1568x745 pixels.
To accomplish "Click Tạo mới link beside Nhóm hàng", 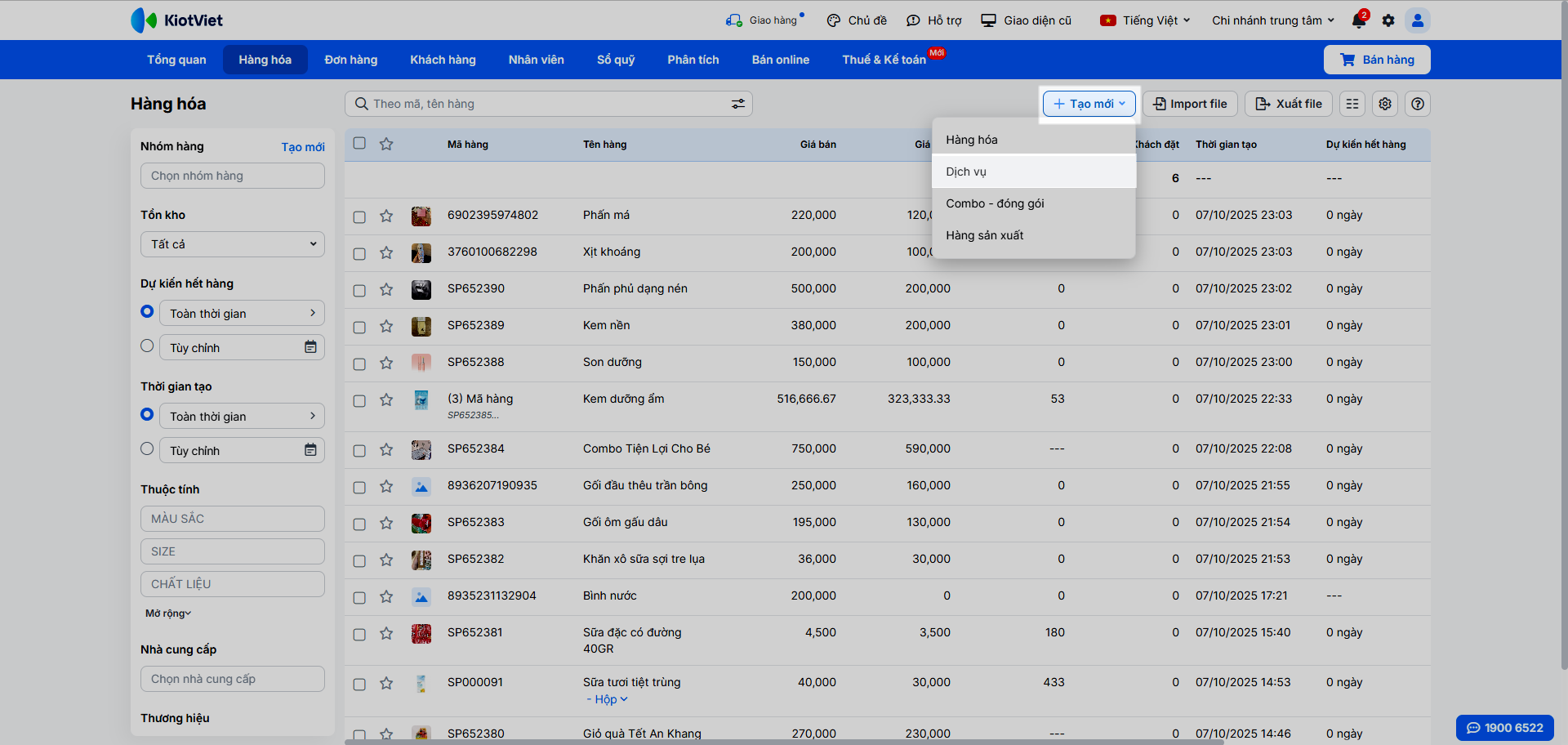I will tap(303, 147).
